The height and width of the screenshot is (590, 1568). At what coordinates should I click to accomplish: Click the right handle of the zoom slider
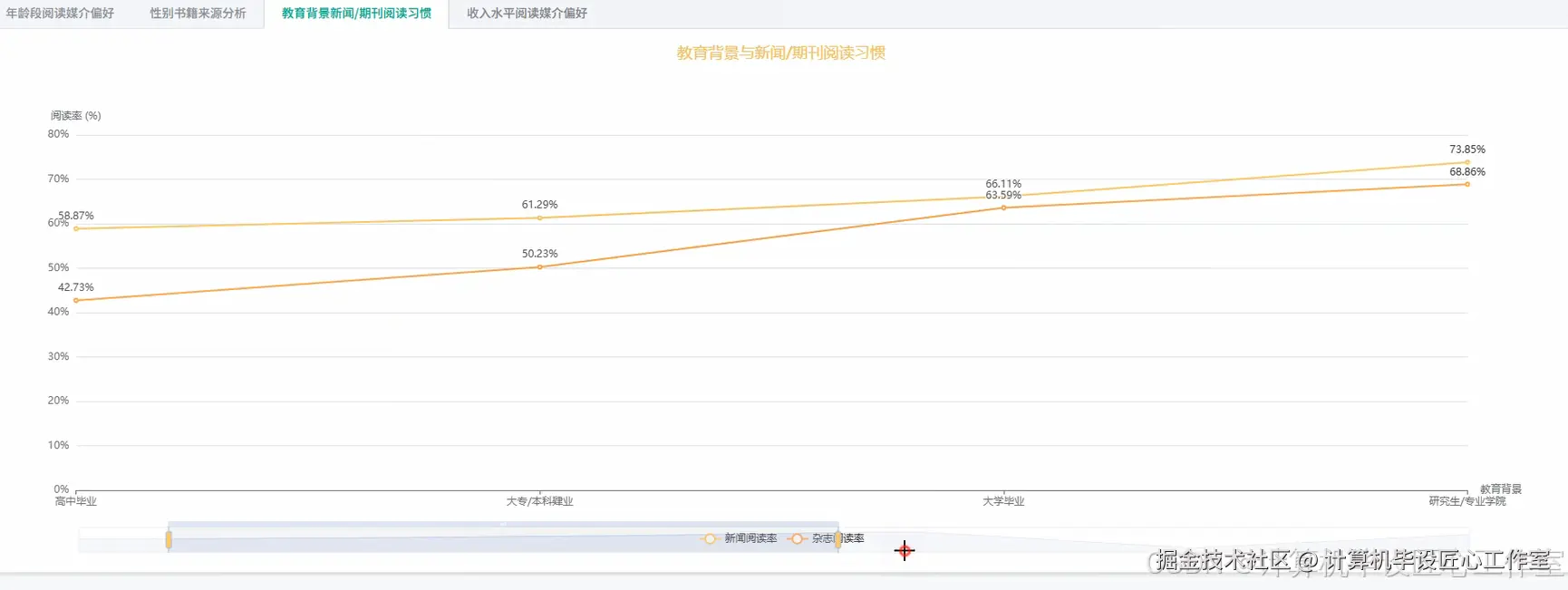(x=837, y=540)
